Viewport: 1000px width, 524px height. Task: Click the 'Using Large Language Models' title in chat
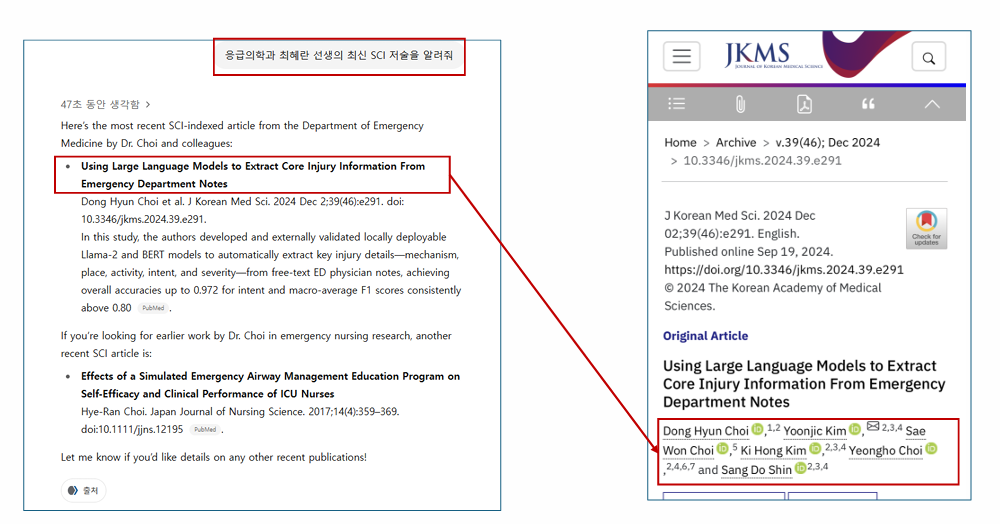click(253, 175)
